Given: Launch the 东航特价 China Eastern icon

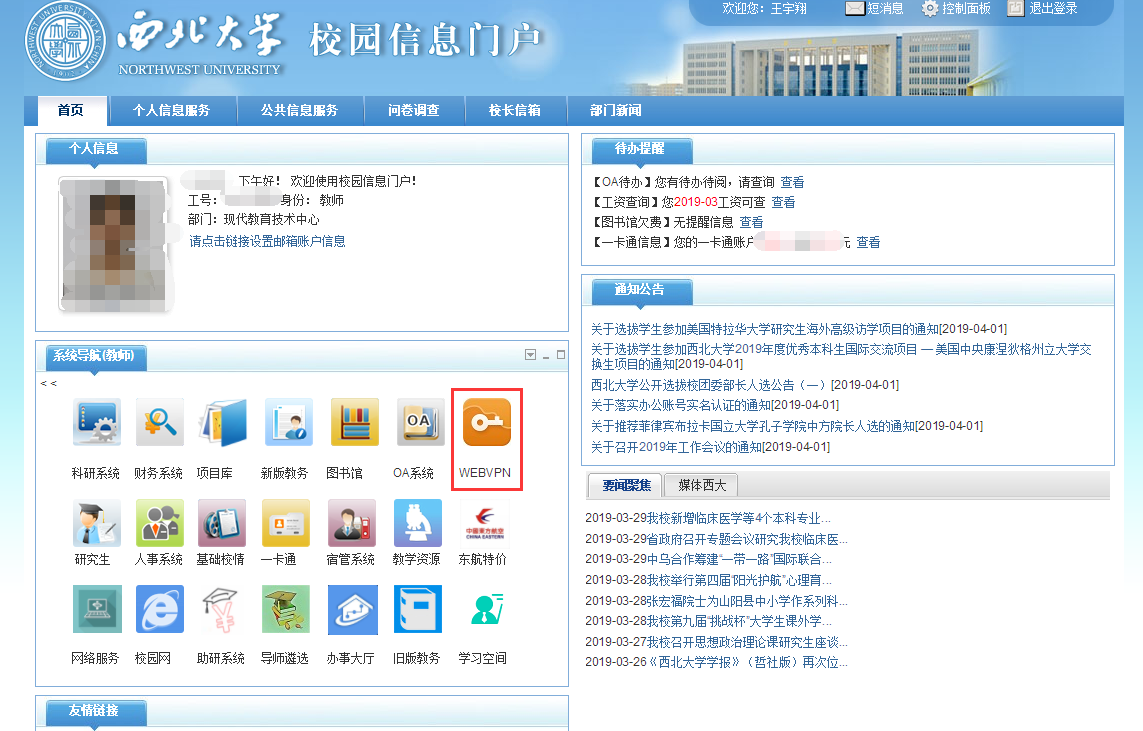Looking at the screenshot, I should pos(485,523).
